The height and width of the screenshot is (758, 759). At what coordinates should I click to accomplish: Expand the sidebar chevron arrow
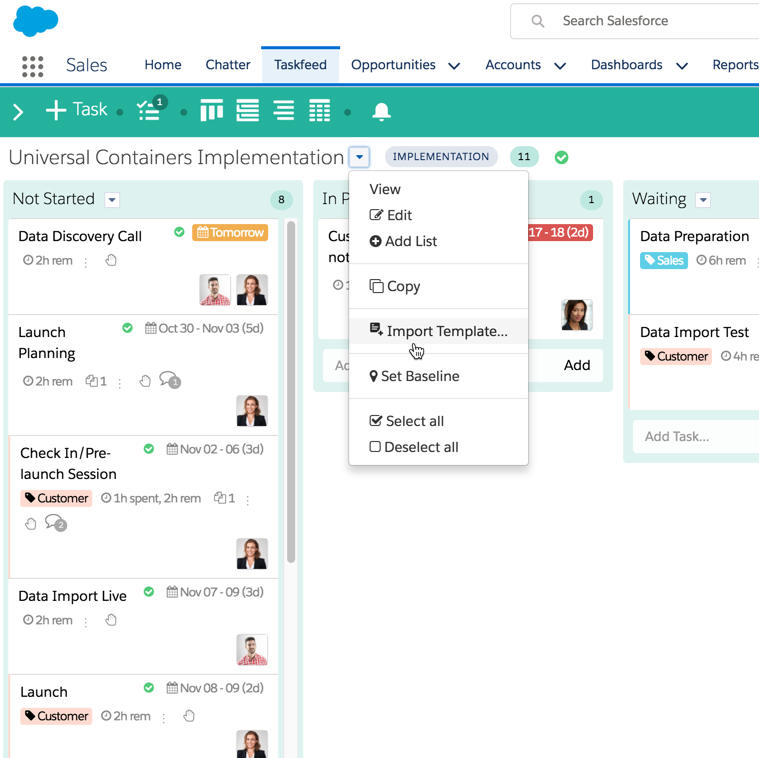coord(18,112)
